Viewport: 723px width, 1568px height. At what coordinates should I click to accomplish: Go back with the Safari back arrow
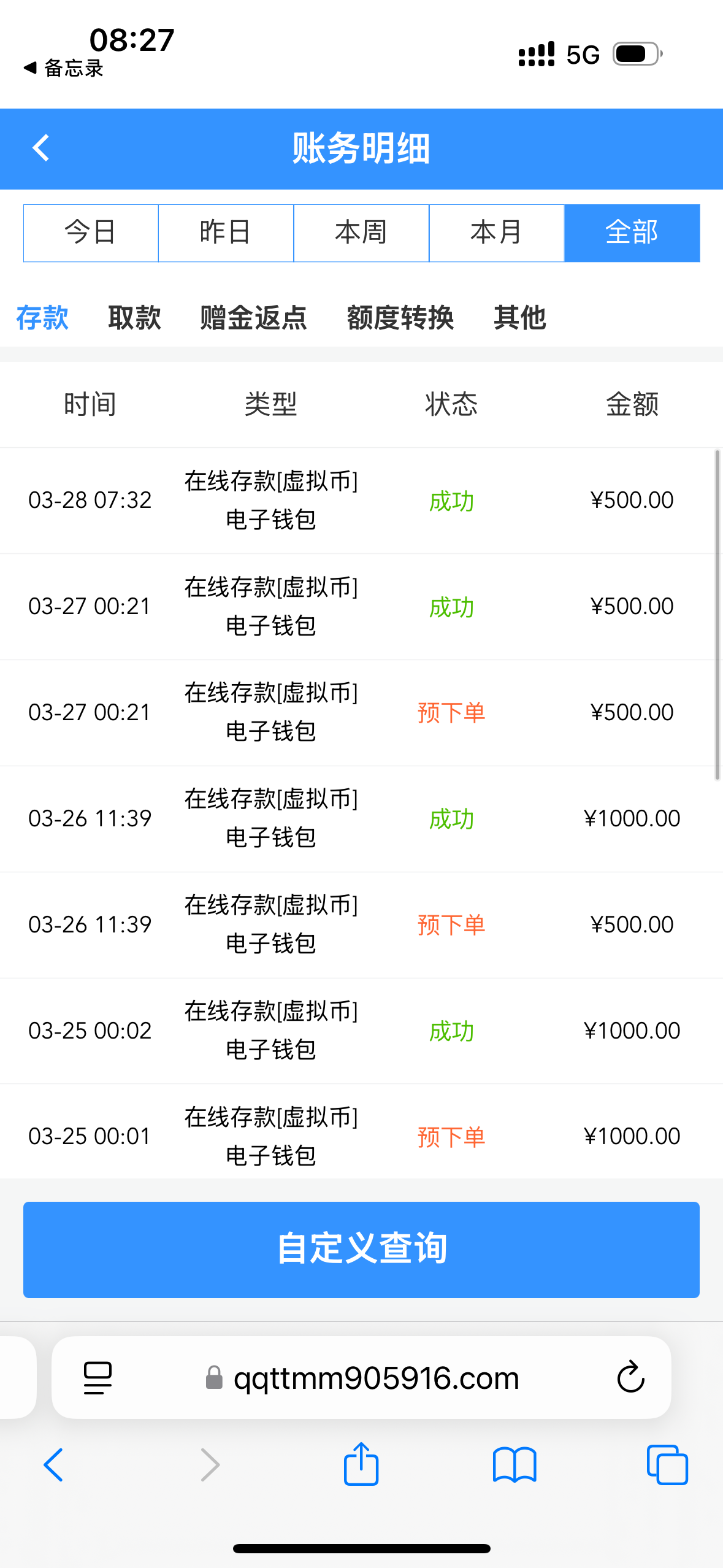53,1464
